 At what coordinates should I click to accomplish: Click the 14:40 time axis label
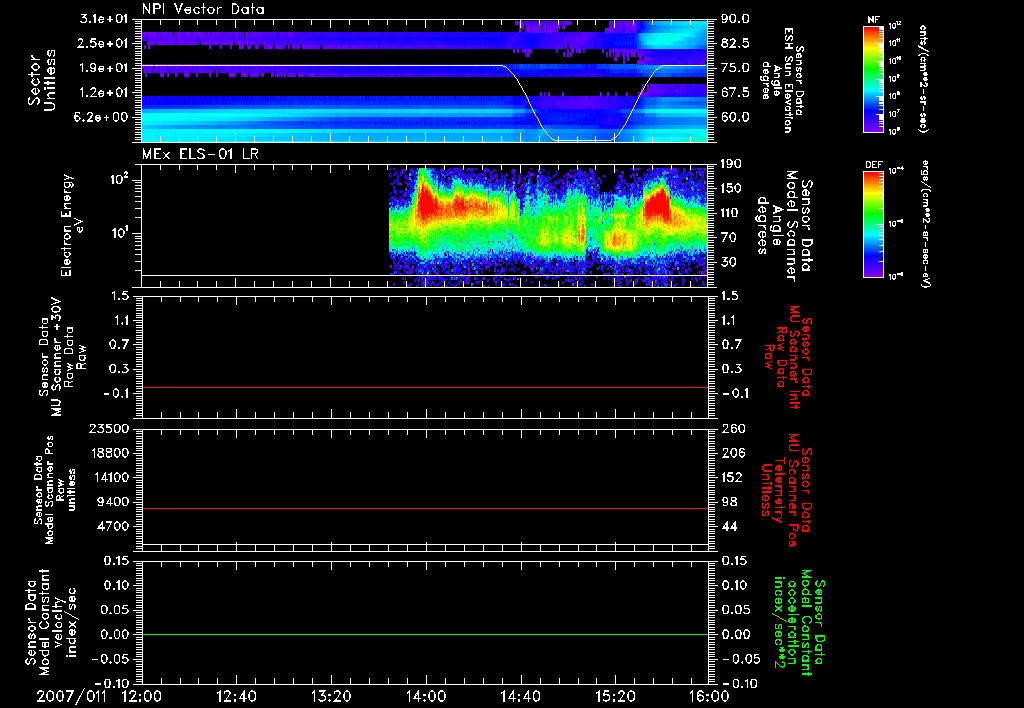520,696
